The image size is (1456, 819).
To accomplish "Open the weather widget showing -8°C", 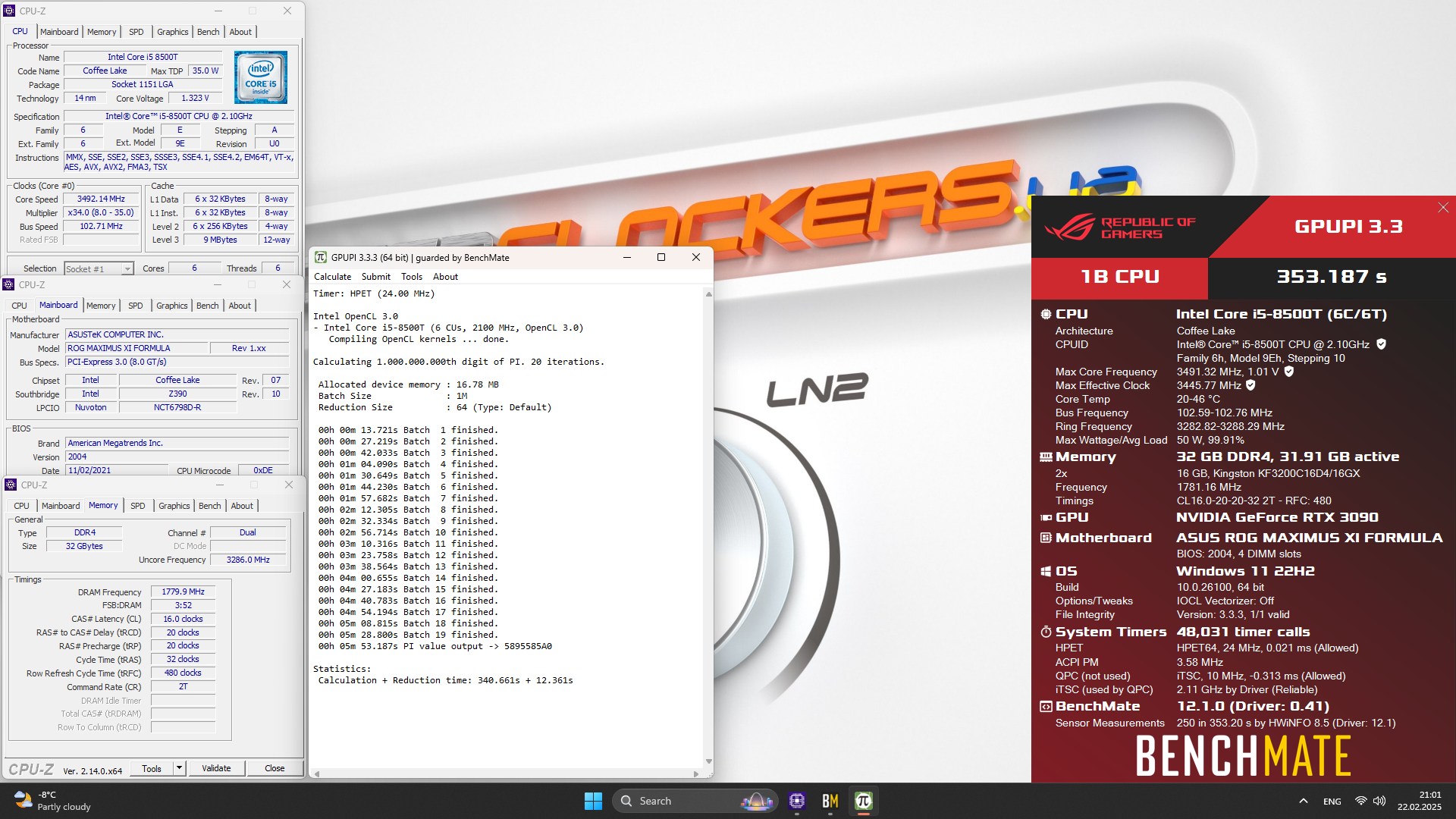I will pos(53,801).
